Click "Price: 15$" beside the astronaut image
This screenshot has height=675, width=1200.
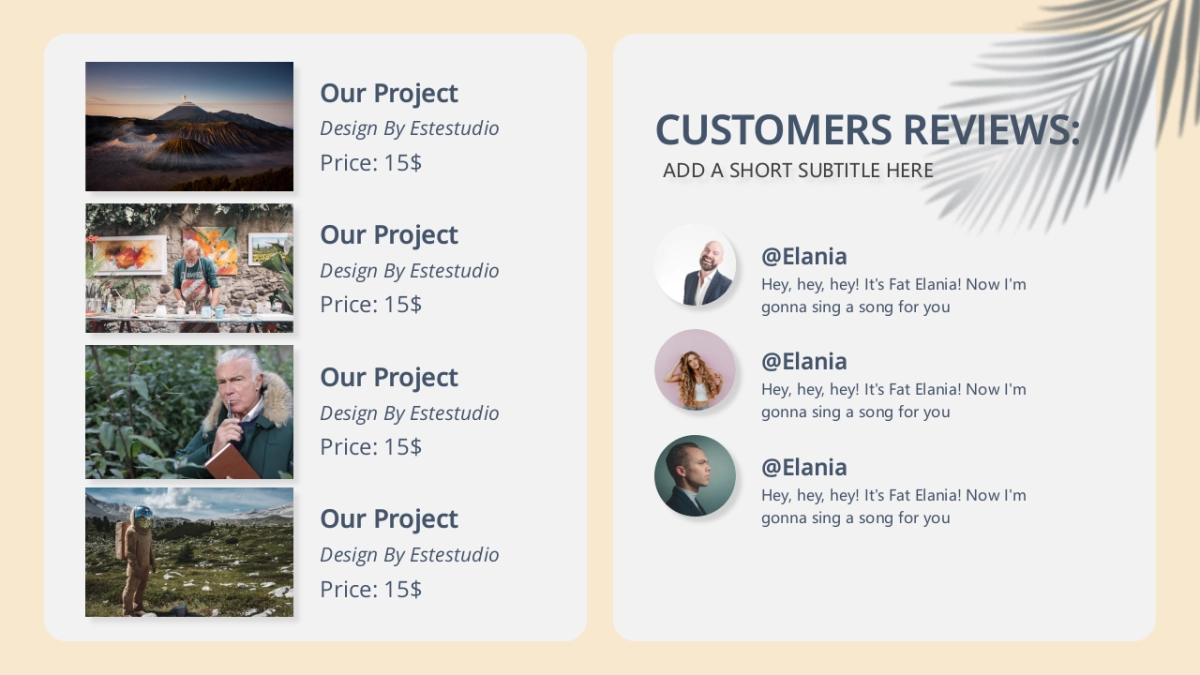371,589
